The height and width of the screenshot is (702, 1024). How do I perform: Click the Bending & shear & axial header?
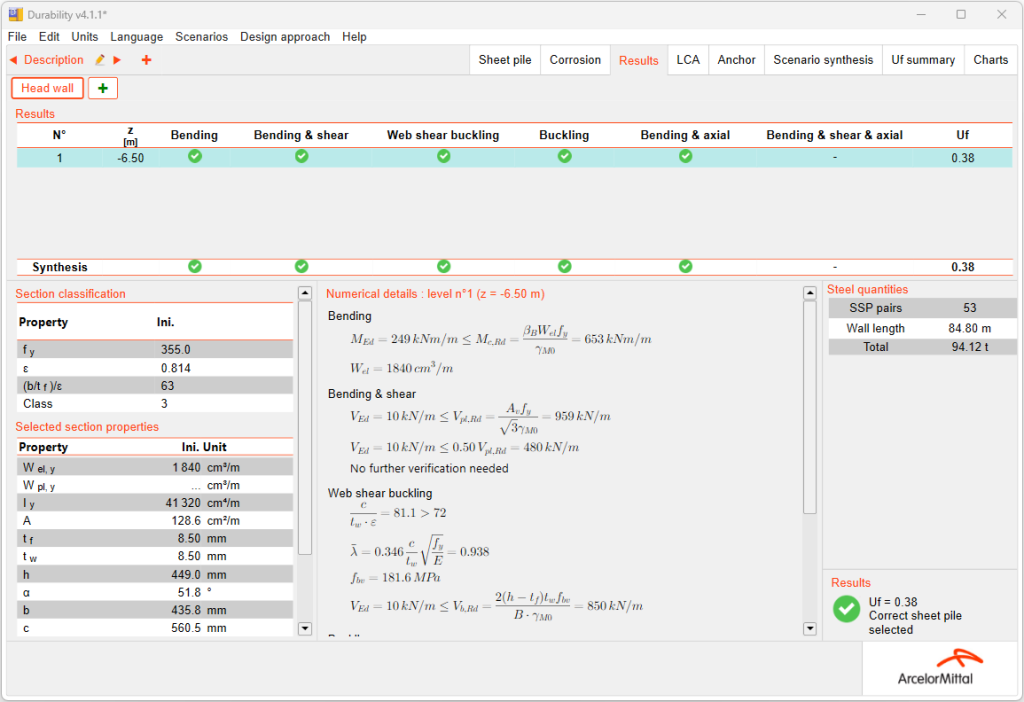click(834, 135)
